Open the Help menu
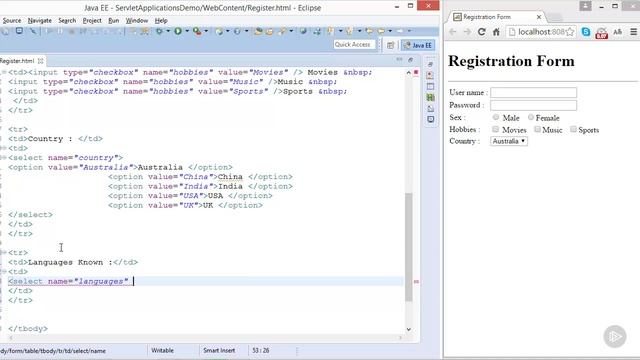This screenshot has height=360, width=640. point(161,20)
